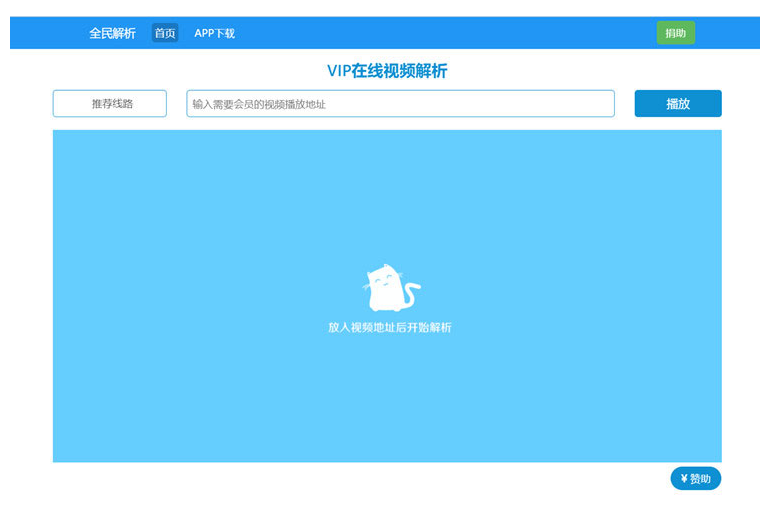Click the 赞助 text on the sponsor button

tap(701, 479)
